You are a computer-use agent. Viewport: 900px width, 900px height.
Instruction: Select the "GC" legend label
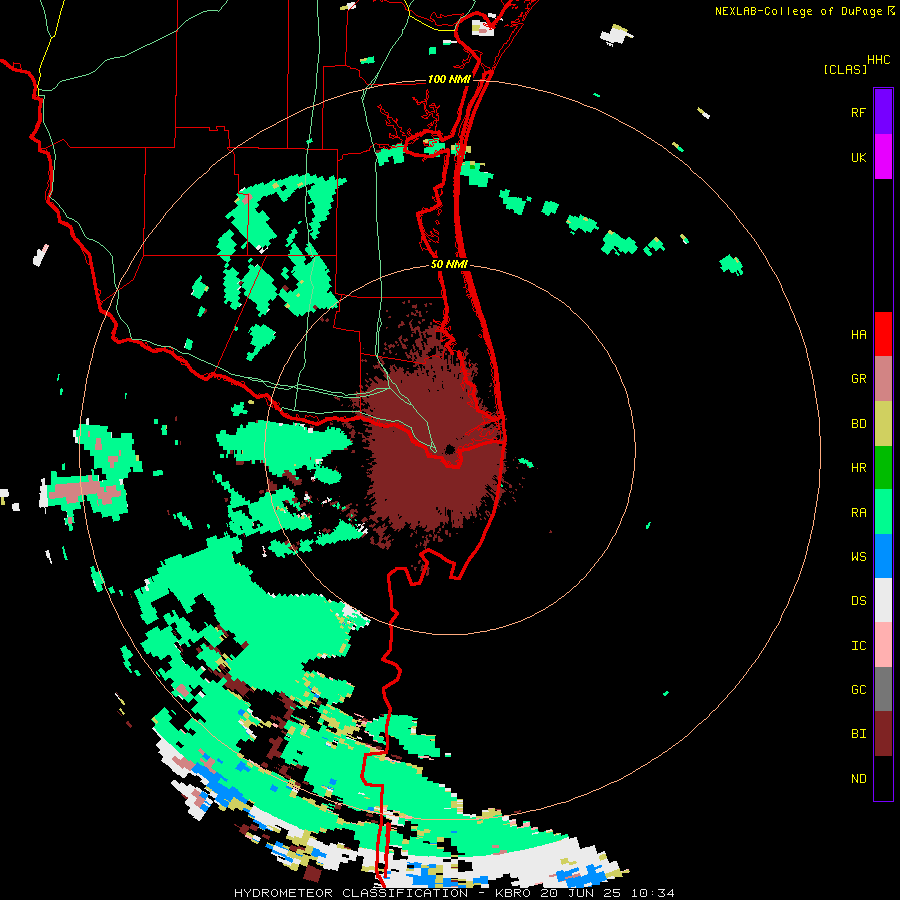pos(858,690)
